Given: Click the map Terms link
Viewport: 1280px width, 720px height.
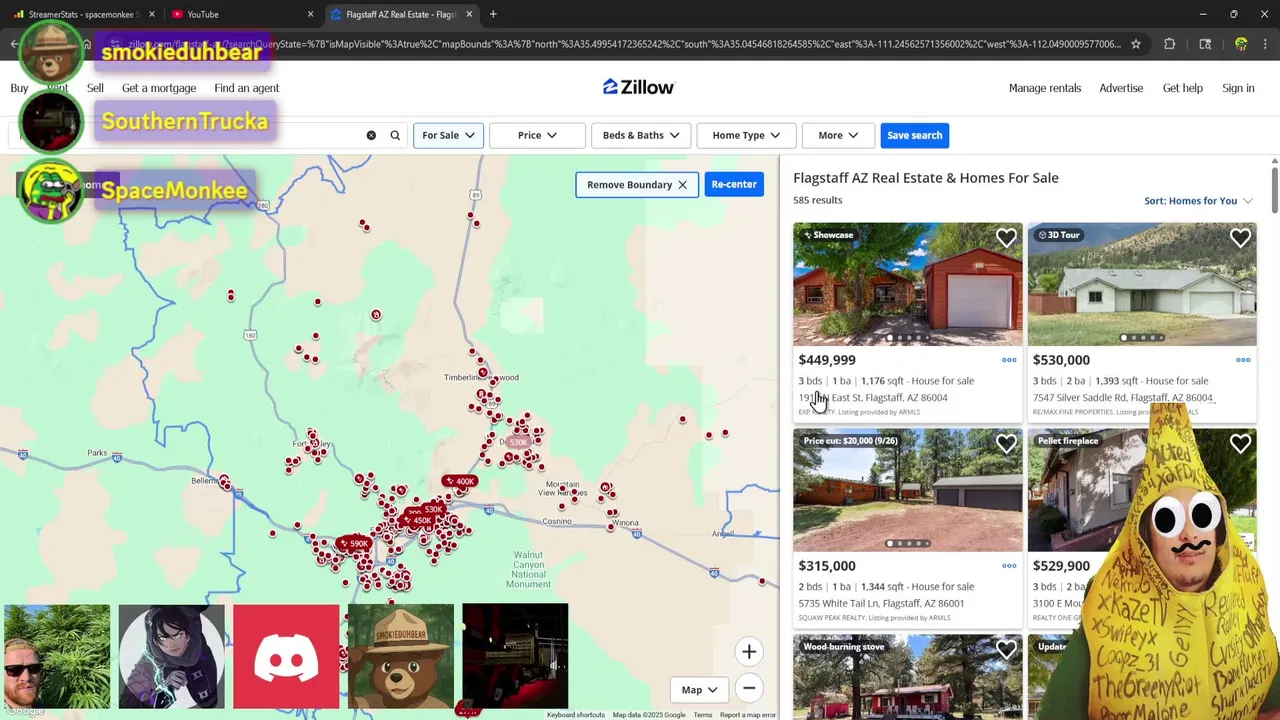Looking at the screenshot, I should tap(703, 715).
